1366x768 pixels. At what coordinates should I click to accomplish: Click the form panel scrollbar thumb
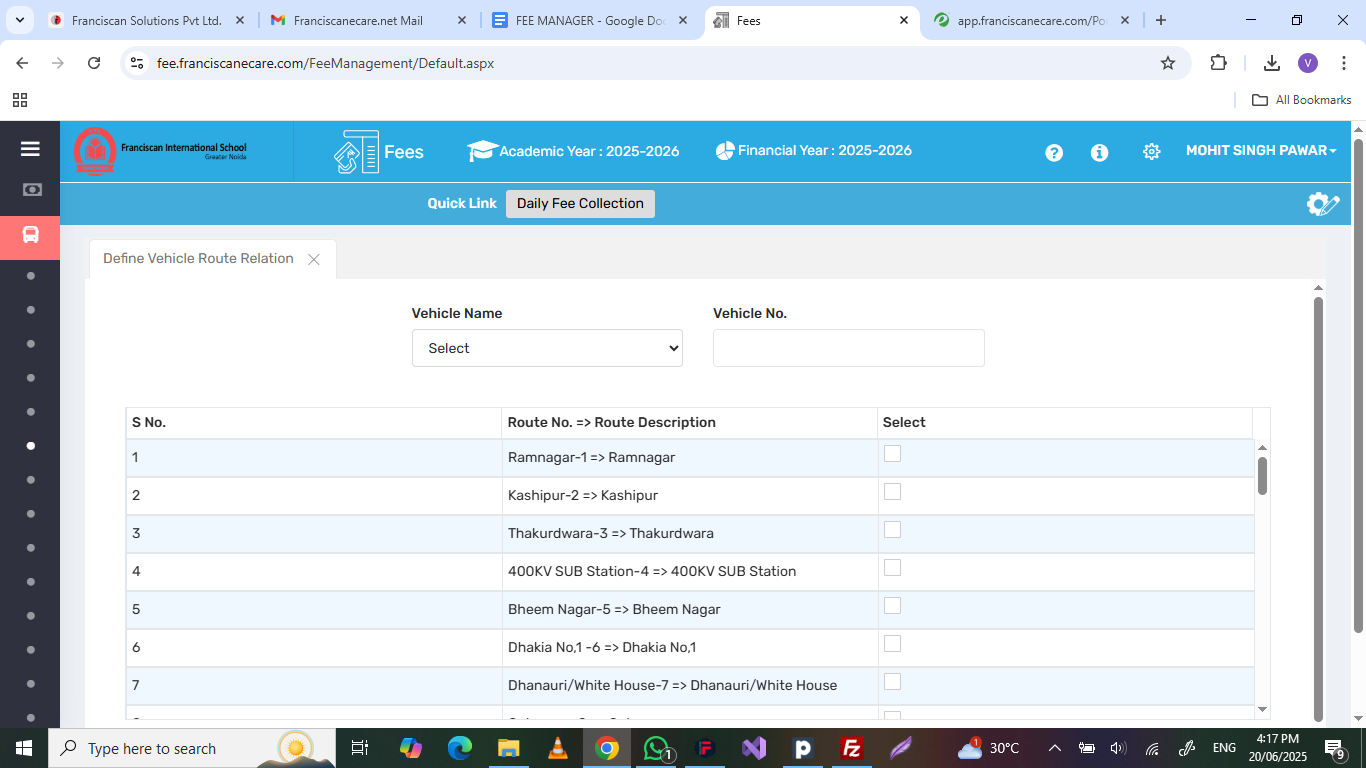[1318, 508]
